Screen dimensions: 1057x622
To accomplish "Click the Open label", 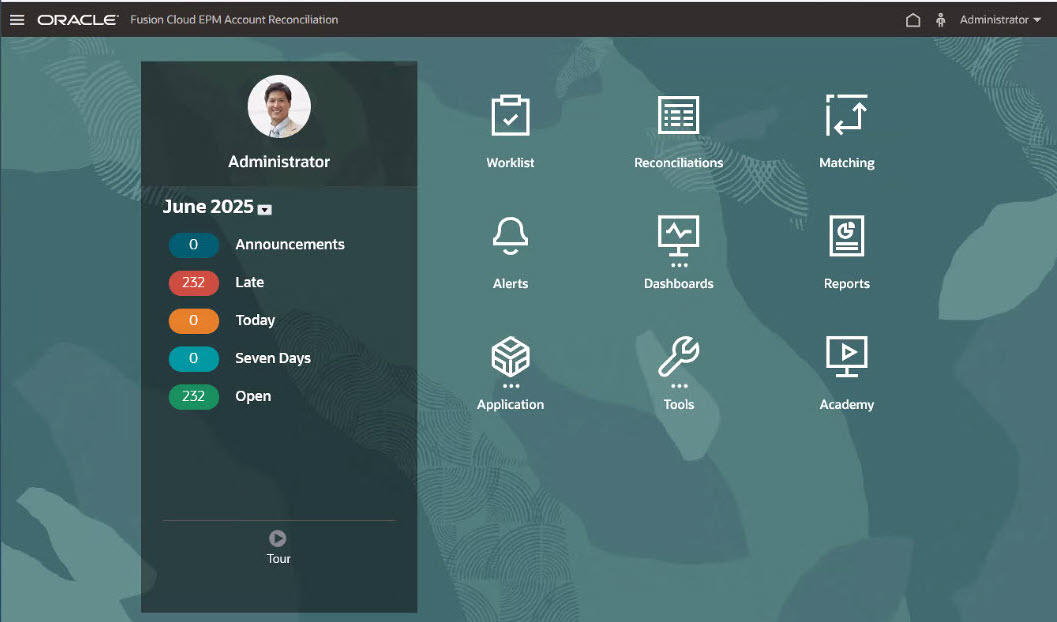I will 253,396.
